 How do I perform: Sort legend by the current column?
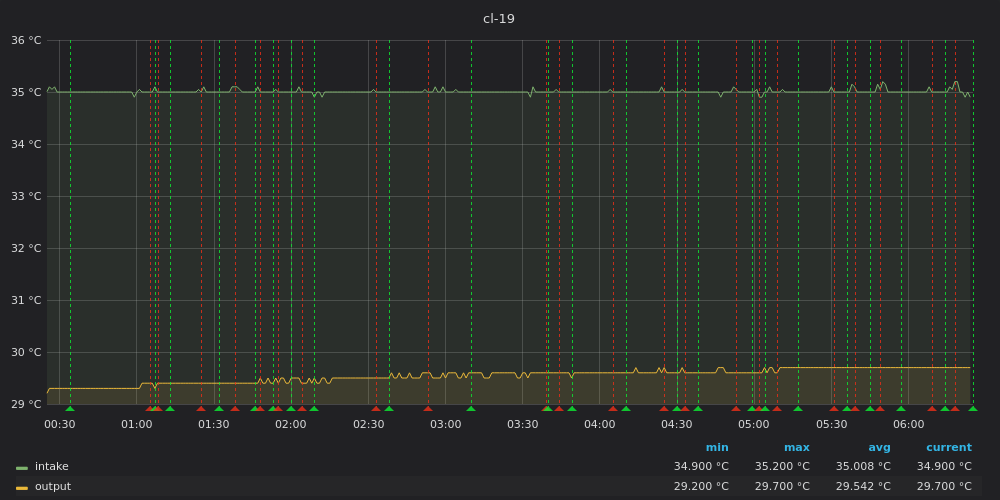948,448
